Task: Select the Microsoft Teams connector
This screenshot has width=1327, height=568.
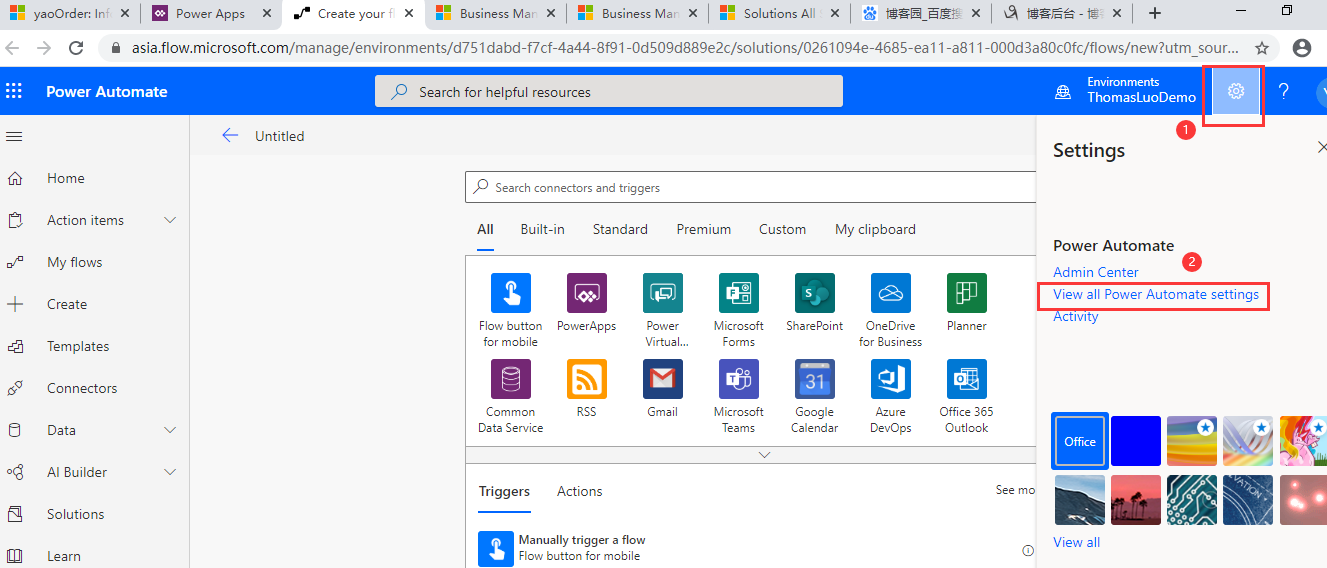Action: click(x=738, y=379)
